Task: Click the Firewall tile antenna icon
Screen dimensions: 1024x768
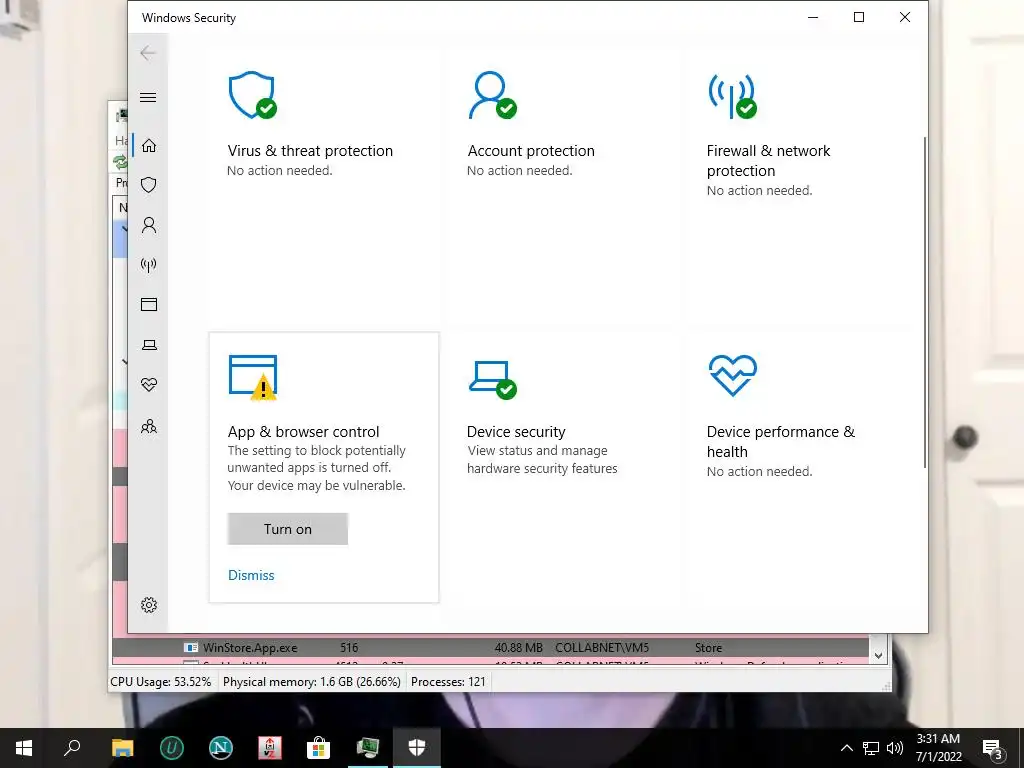Action: pos(733,96)
